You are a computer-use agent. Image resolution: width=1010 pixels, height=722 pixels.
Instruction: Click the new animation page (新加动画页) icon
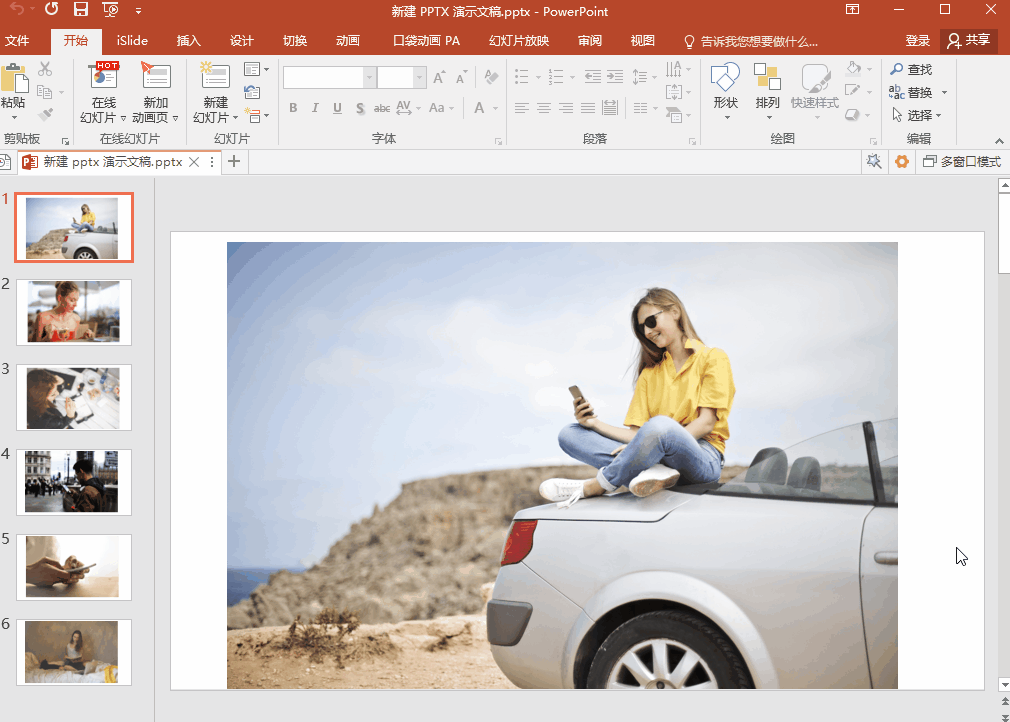click(156, 76)
